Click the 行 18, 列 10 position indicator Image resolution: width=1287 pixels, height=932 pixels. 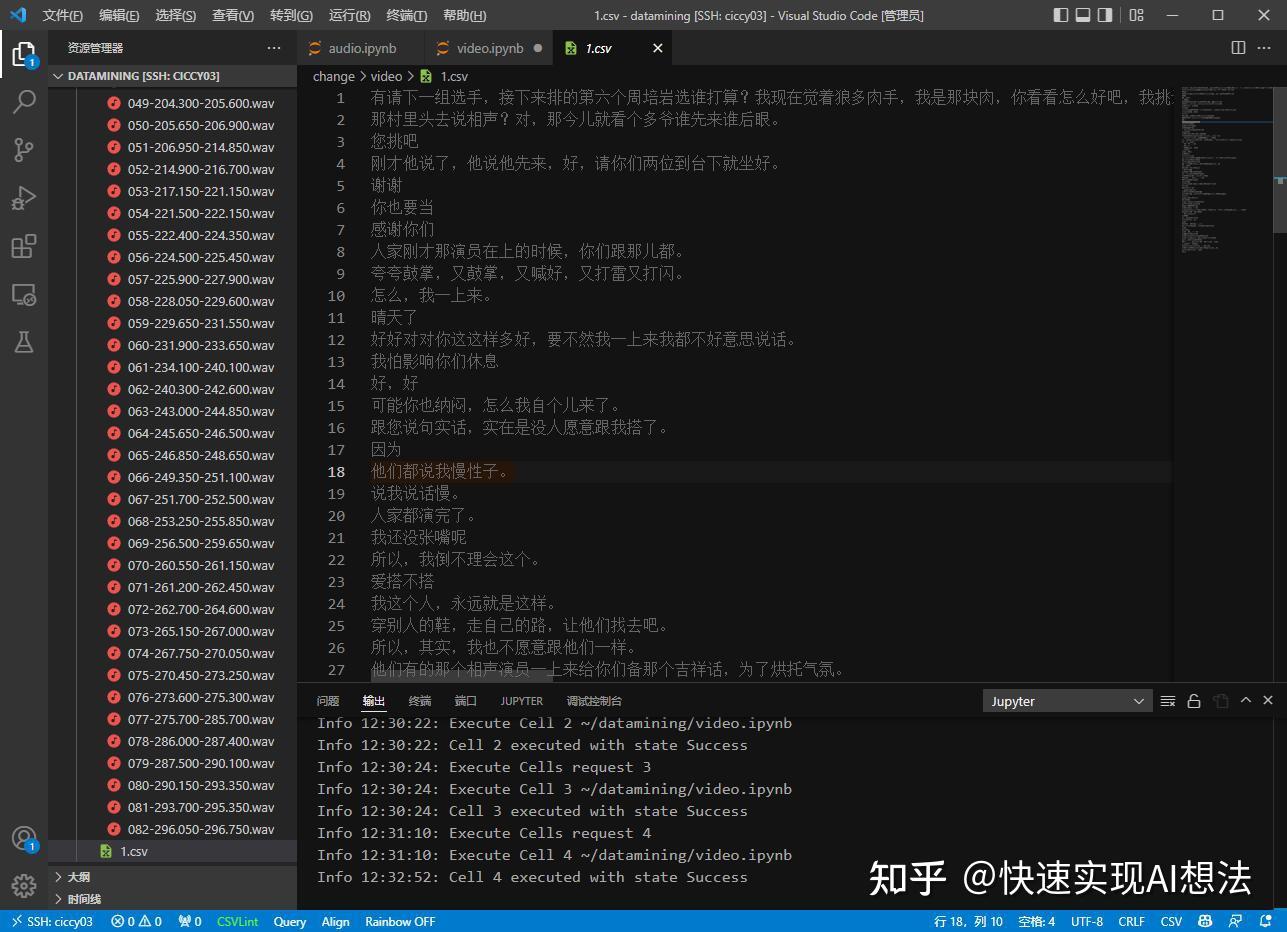tap(968, 921)
